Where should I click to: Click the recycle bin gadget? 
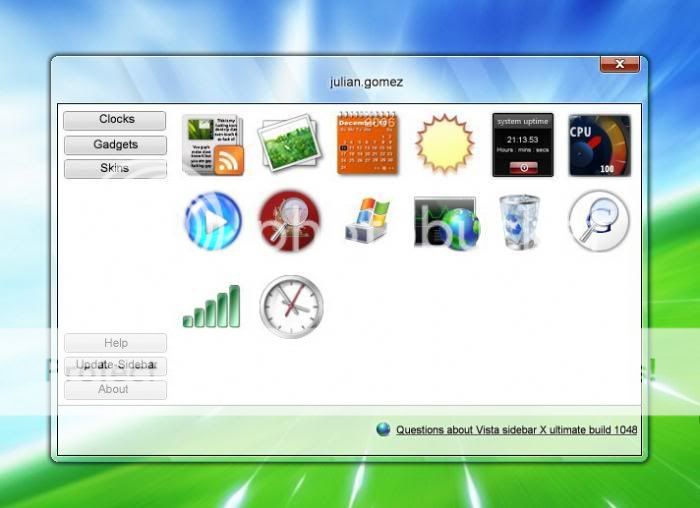(x=520, y=221)
